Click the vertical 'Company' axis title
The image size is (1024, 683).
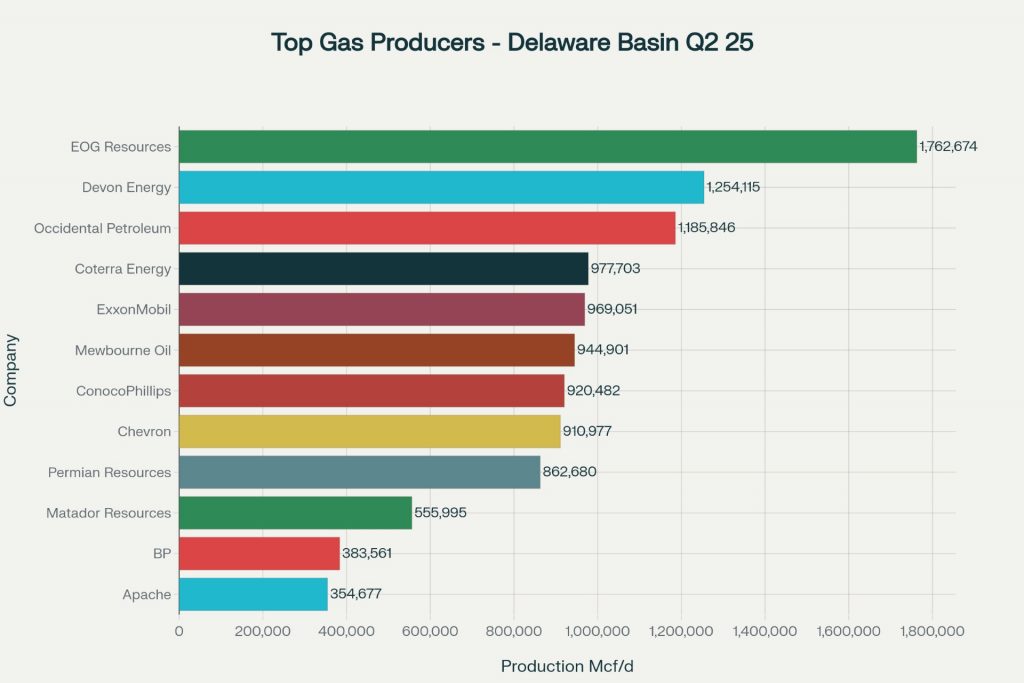[11, 370]
